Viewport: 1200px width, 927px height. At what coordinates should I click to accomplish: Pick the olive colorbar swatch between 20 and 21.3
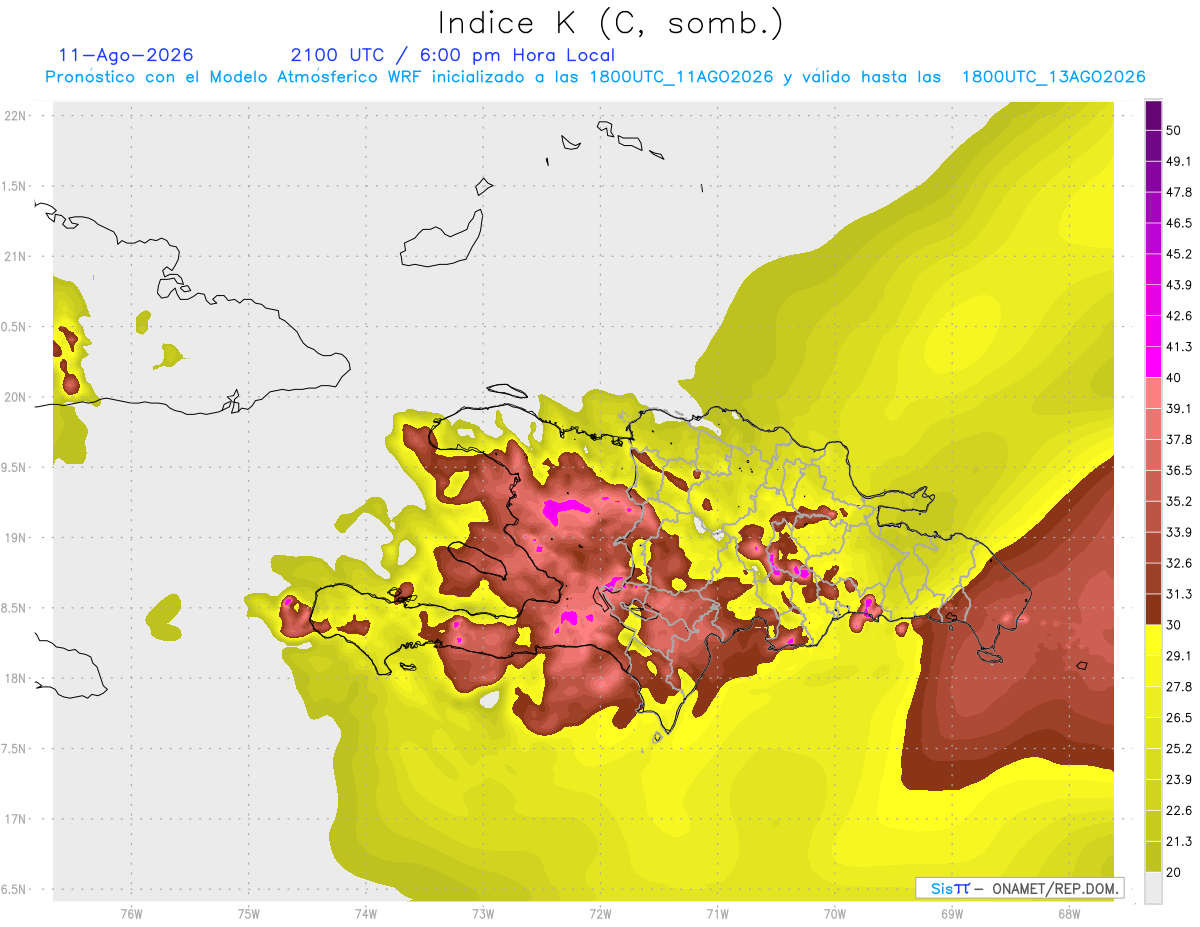tap(1153, 857)
